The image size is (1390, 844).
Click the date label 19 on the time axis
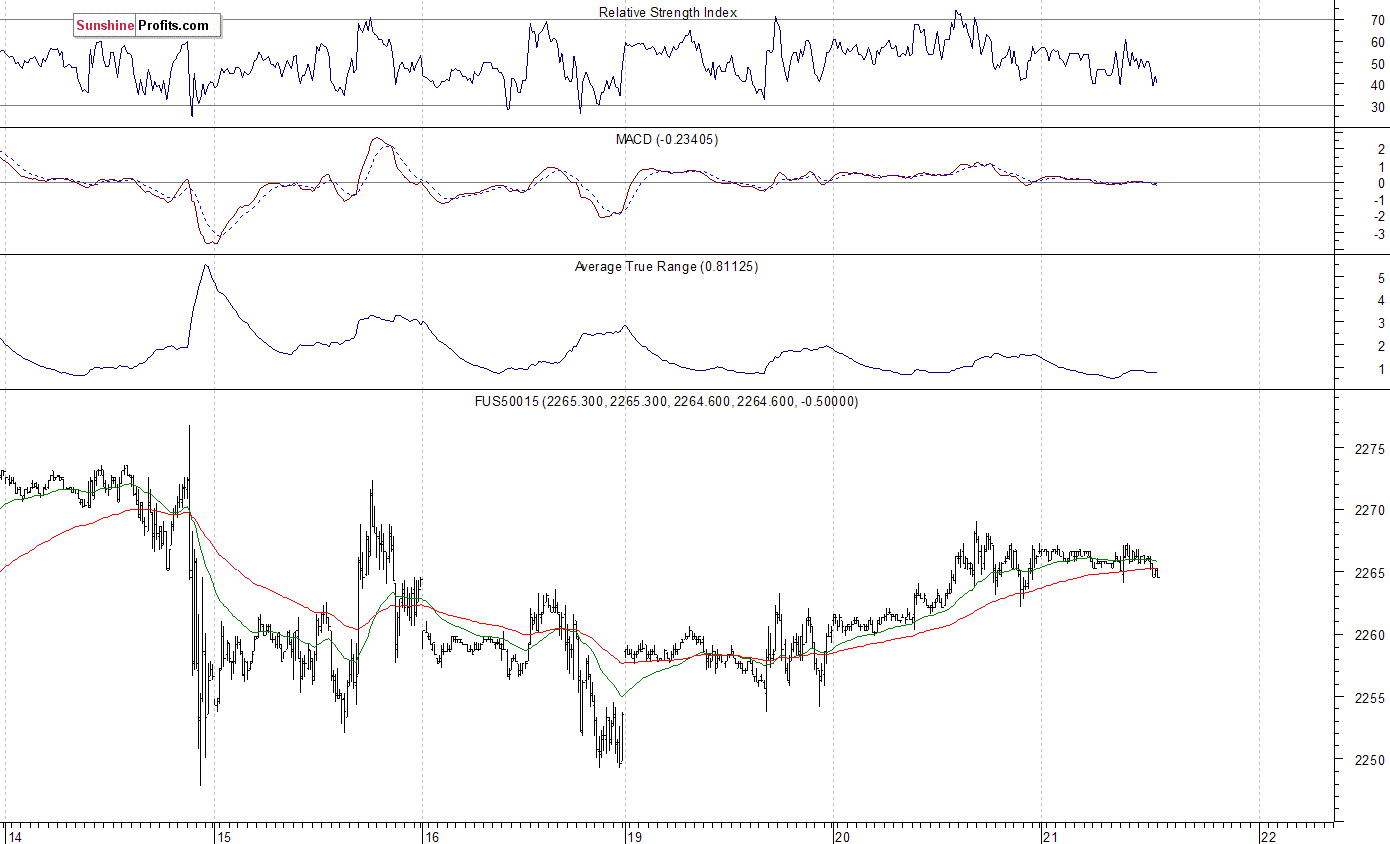click(634, 836)
